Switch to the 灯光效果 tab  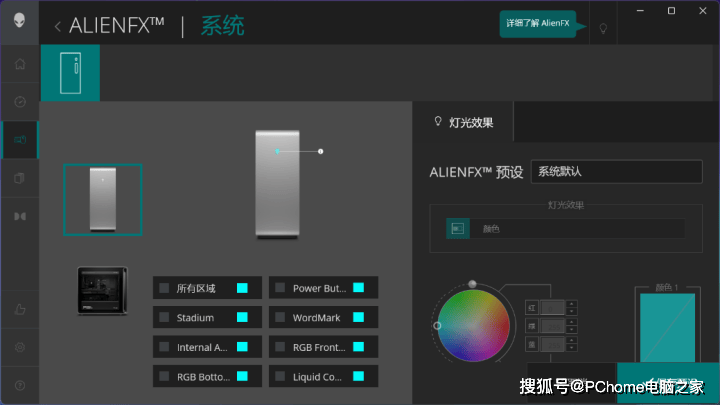(x=463, y=122)
